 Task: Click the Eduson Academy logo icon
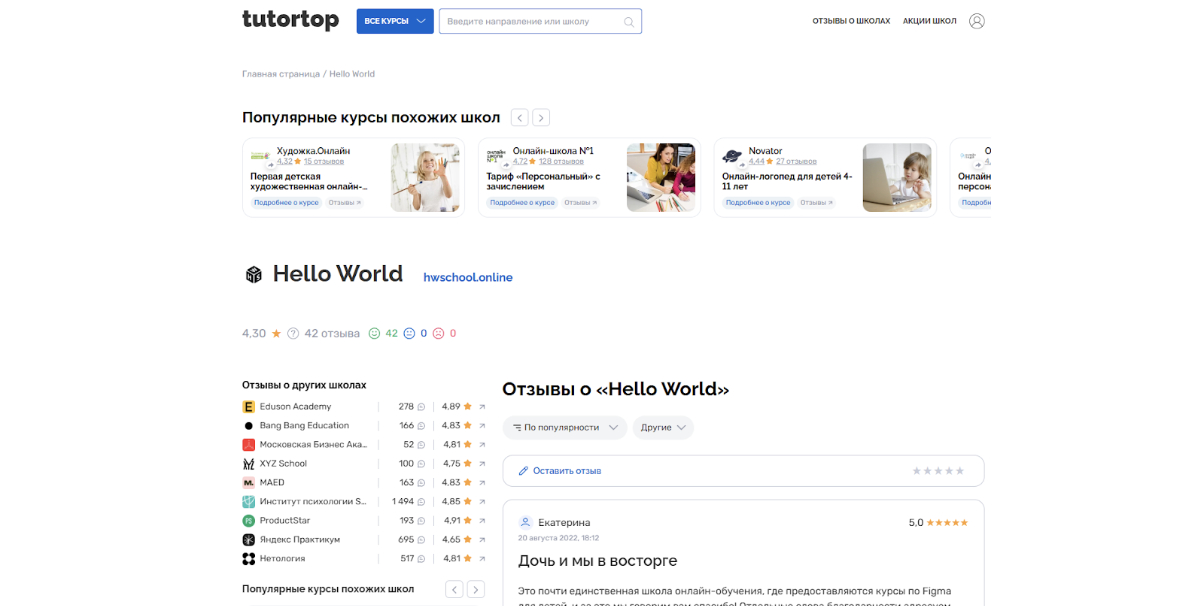[x=249, y=407]
